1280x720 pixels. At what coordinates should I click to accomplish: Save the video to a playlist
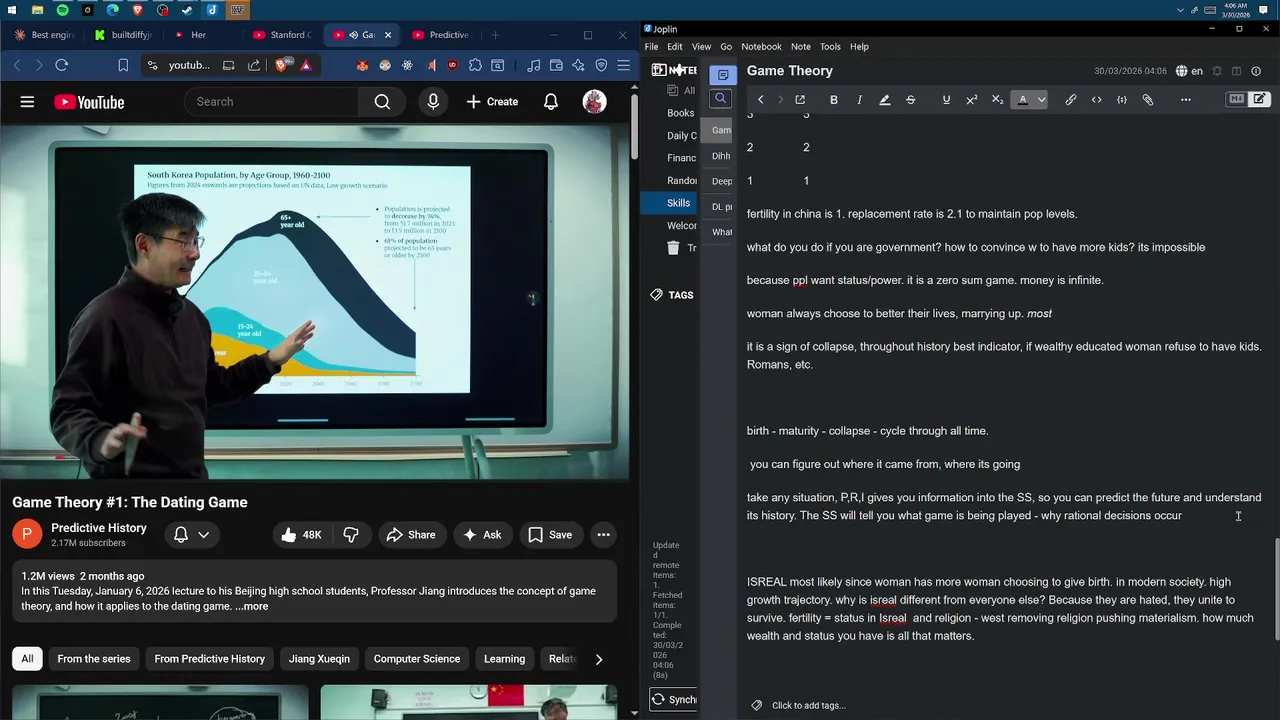click(x=550, y=535)
